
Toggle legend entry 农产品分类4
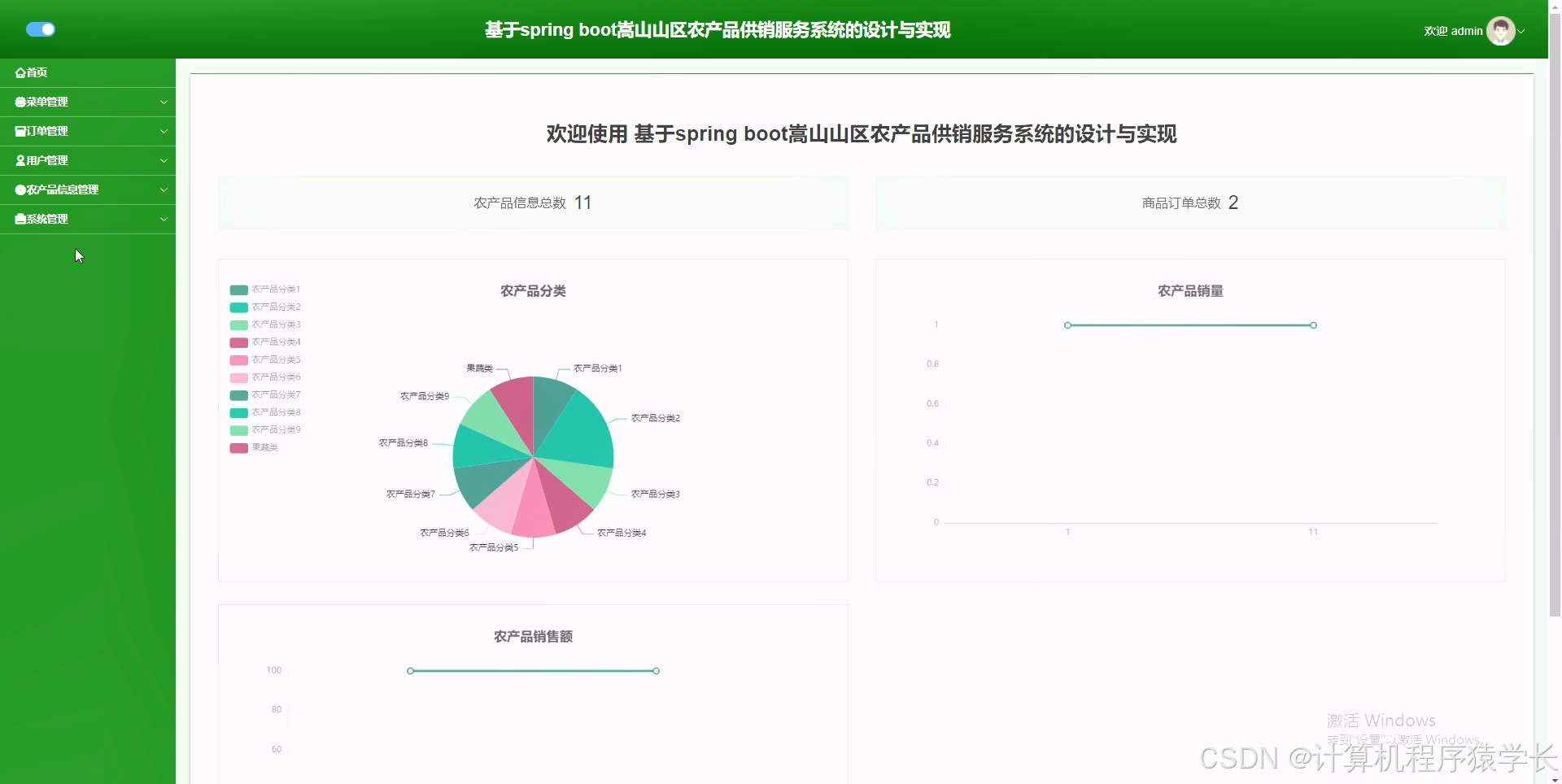coord(265,342)
